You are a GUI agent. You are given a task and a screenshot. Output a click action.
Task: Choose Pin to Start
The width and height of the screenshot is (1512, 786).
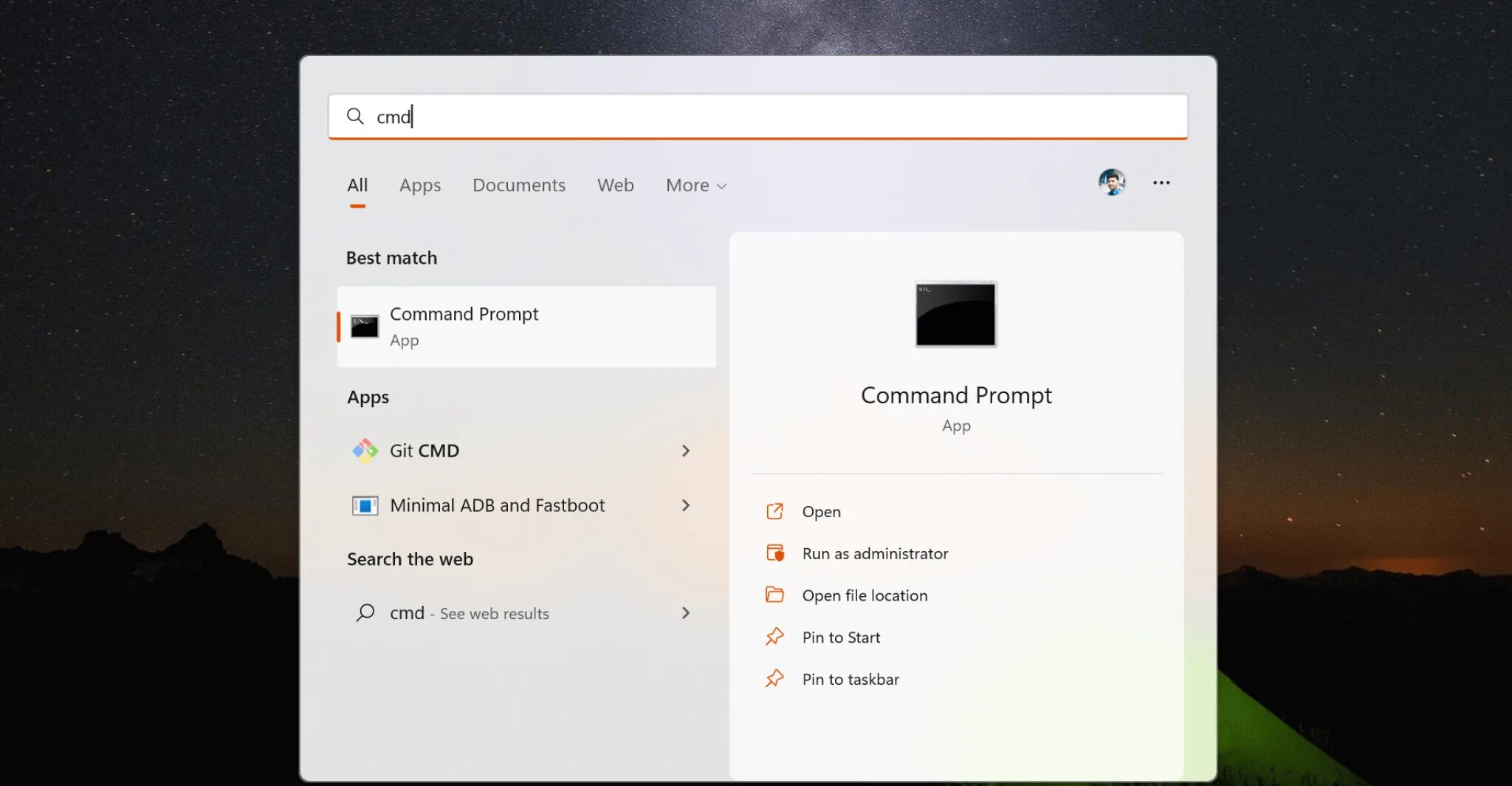tap(841, 637)
